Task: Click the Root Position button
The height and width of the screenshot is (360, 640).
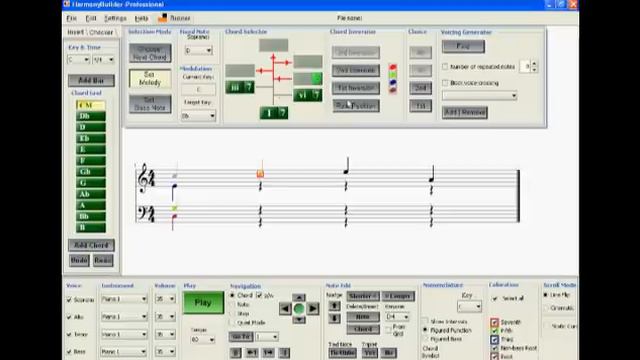Action: tap(356, 106)
